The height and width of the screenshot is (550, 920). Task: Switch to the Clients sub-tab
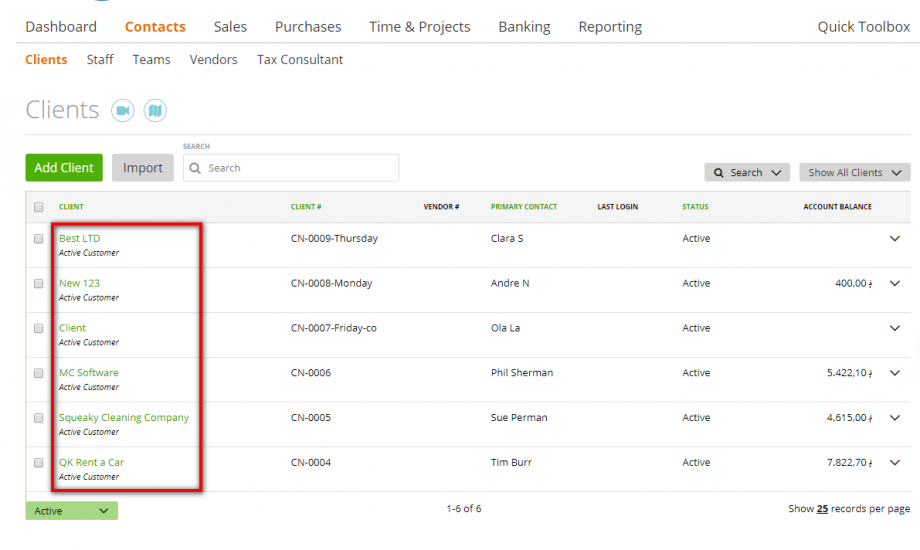[46, 60]
